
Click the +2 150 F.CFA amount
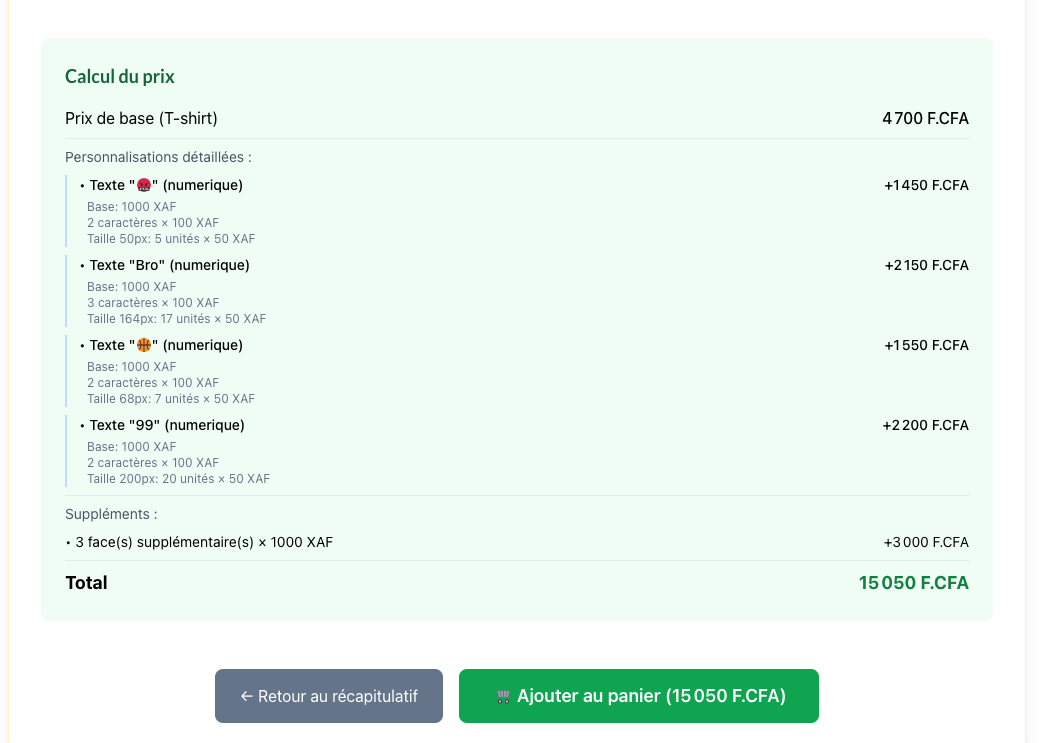926,265
